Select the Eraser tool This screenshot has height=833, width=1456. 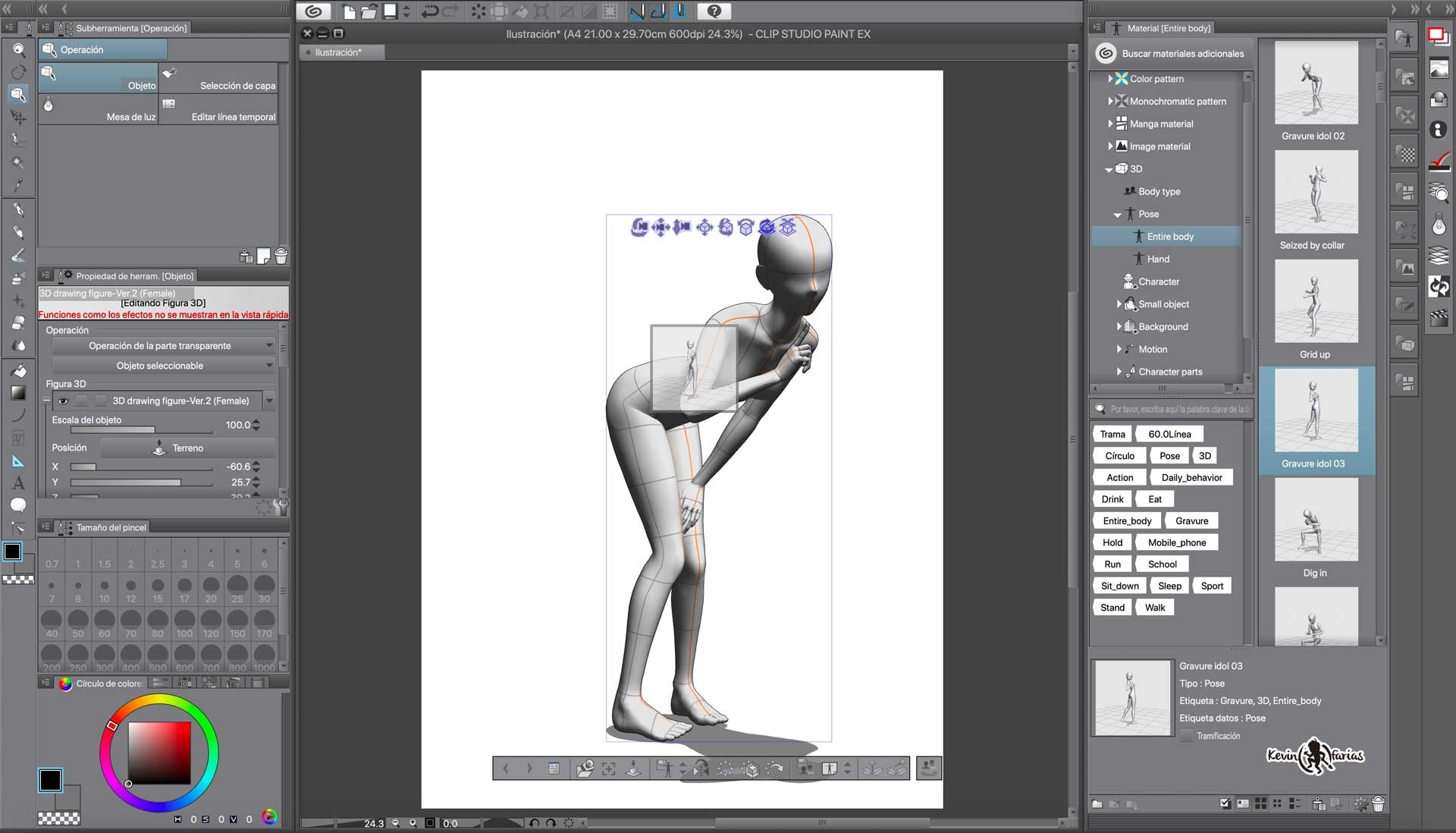tap(18, 323)
